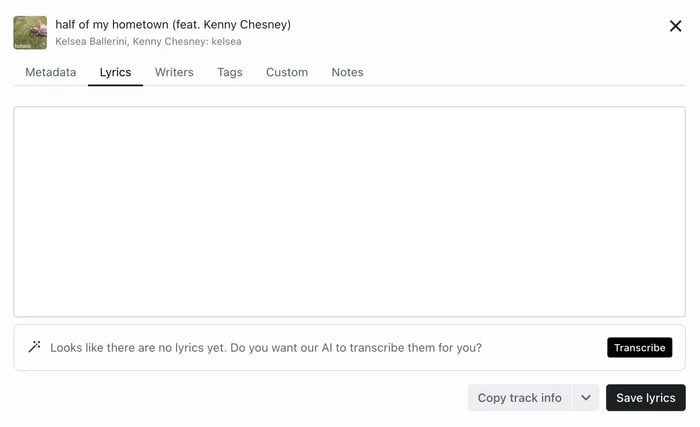Image resolution: width=700 pixels, height=427 pixels.
Task: Go to the Tags tab
Action: pyautogui.click(x=230, y=72)
